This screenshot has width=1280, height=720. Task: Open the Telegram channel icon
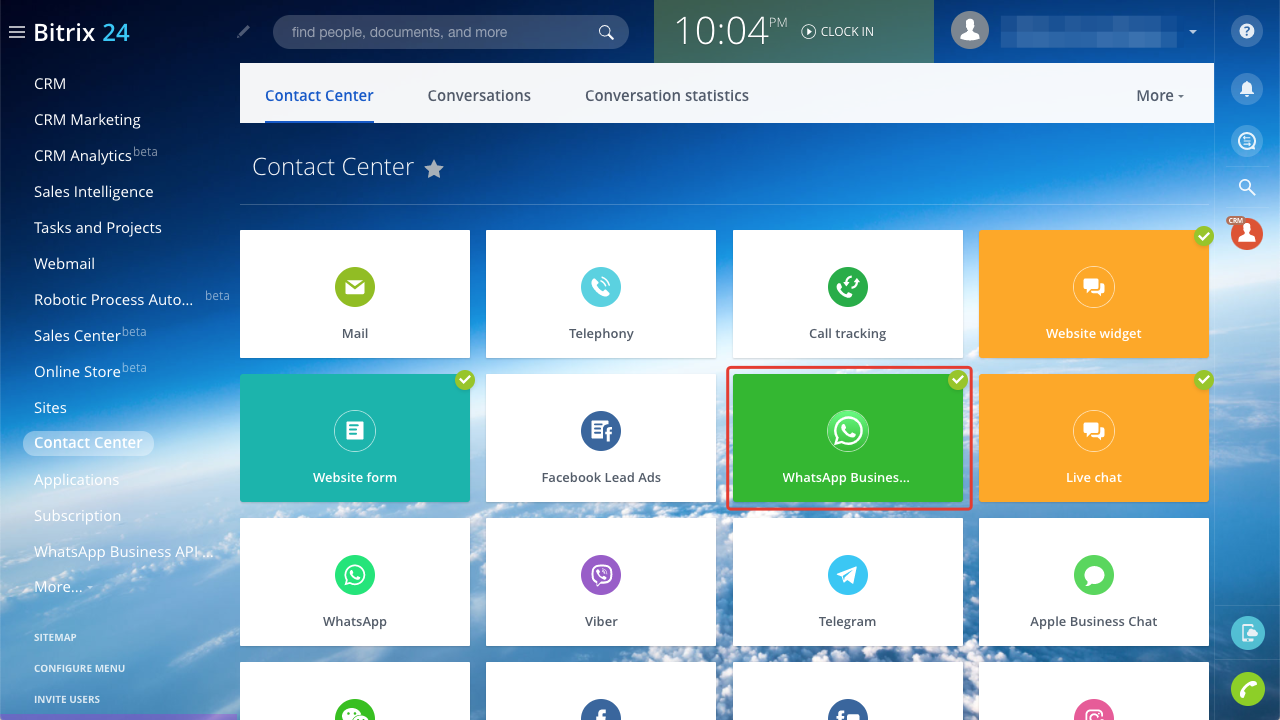pos(847,575)
